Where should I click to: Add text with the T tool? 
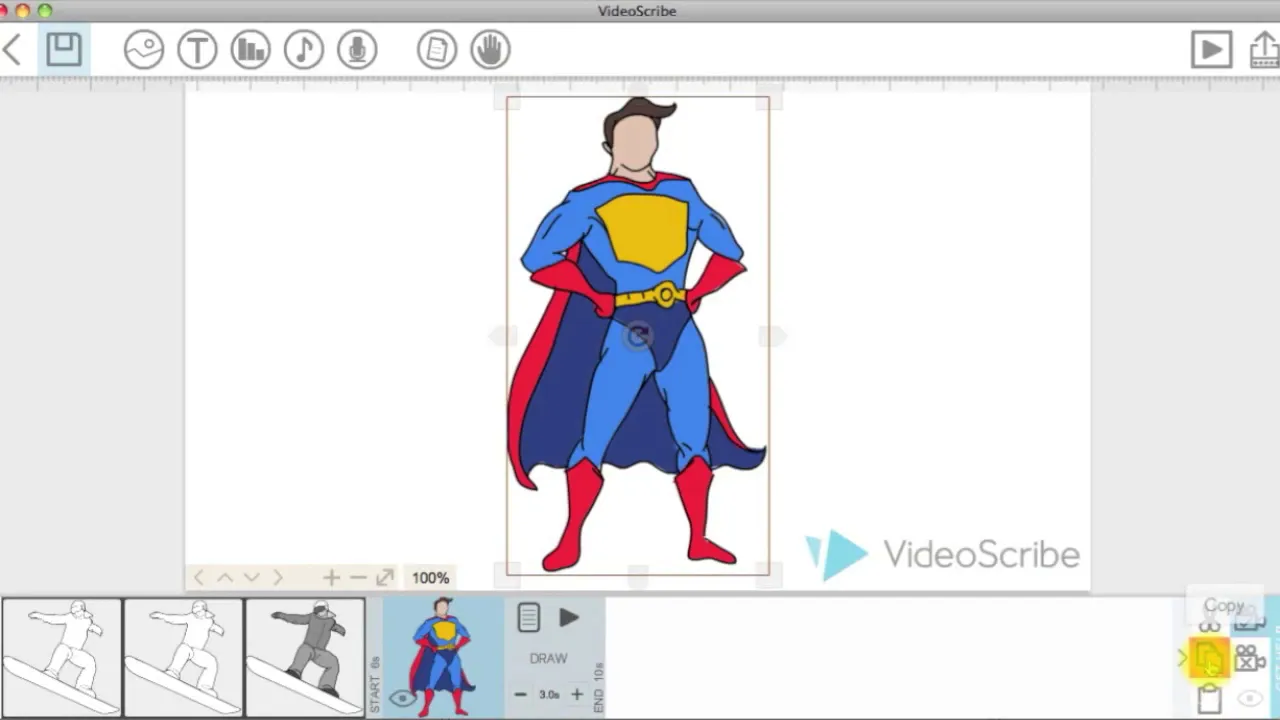click(x=197, y=50)
